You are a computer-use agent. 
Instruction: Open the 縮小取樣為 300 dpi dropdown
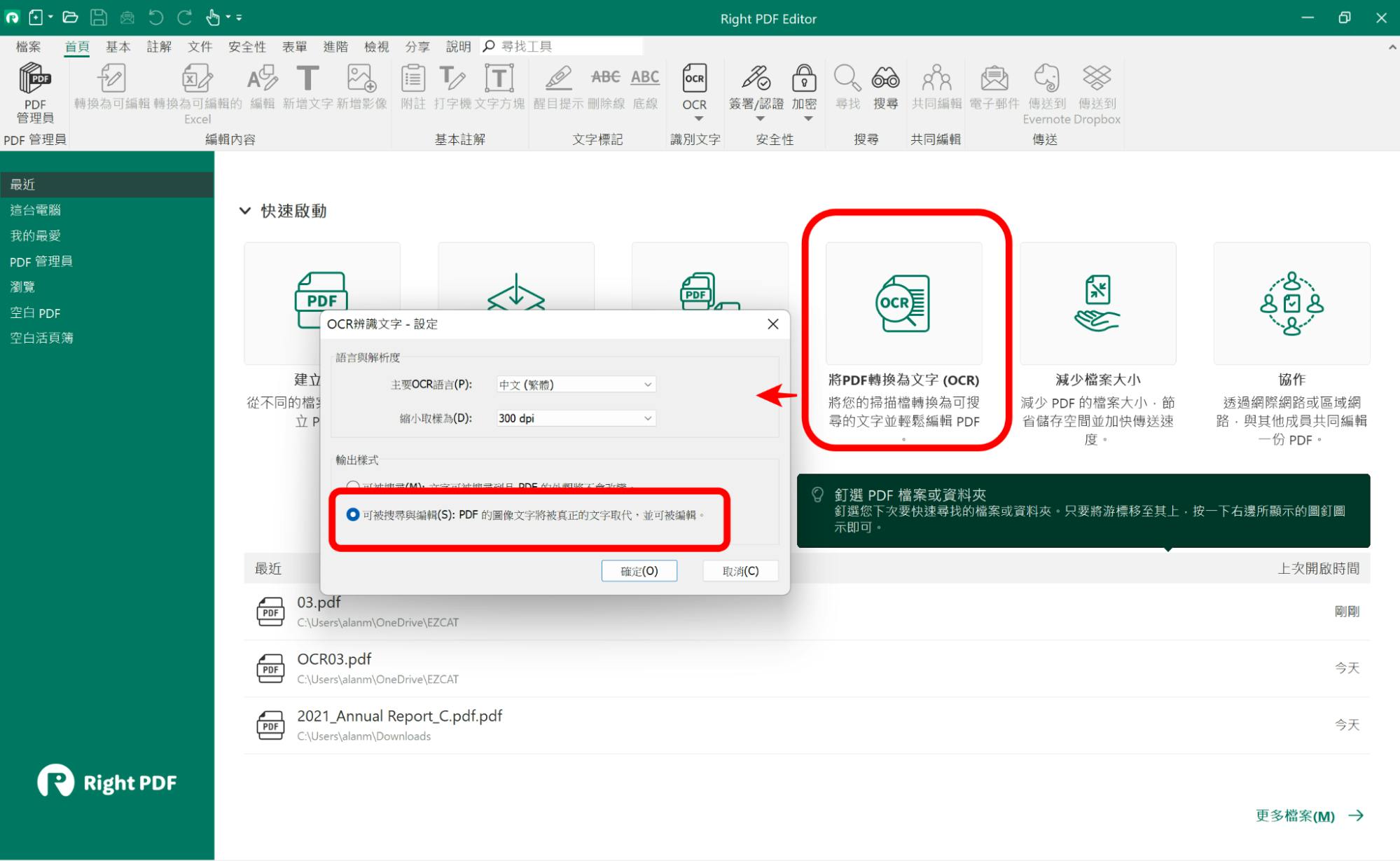(x=576, y=418)
